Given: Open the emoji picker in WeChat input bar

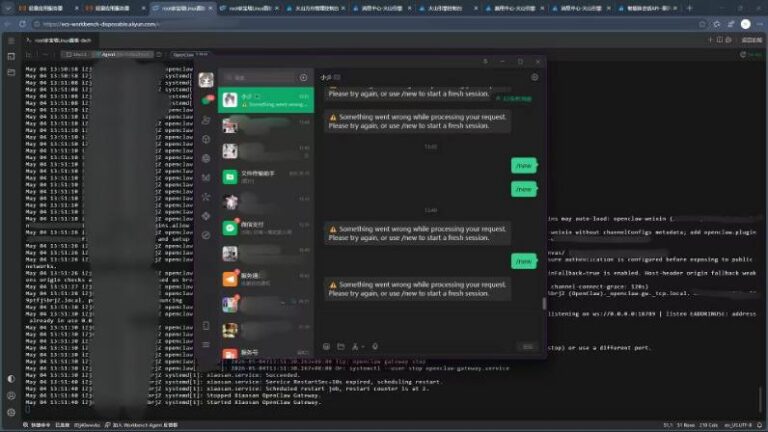Looking at the screenshot, I should tap(326, 346).
